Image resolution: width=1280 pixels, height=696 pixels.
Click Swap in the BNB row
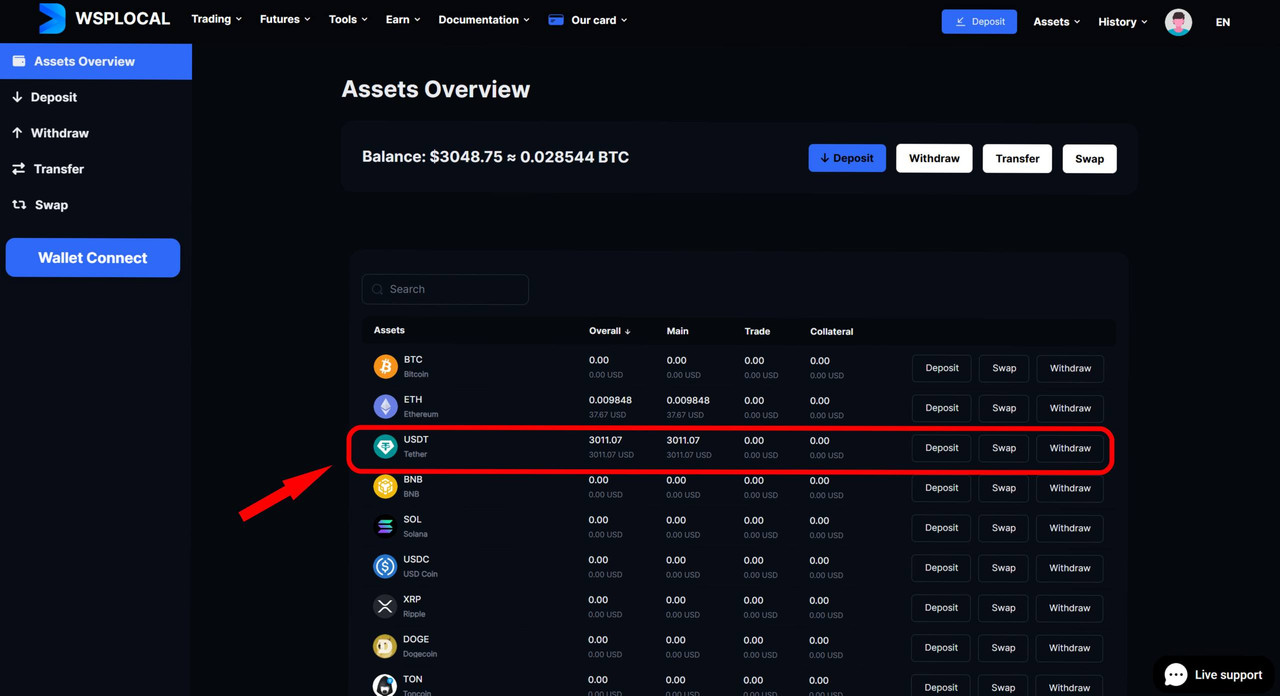(x=1004, y=488)
